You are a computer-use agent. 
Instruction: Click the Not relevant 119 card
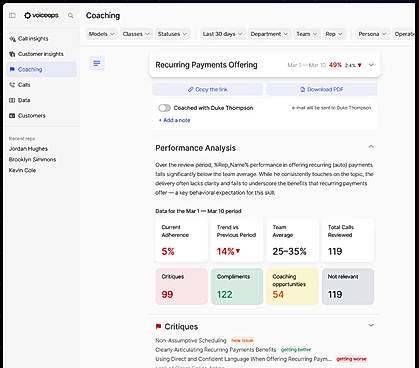348,287
